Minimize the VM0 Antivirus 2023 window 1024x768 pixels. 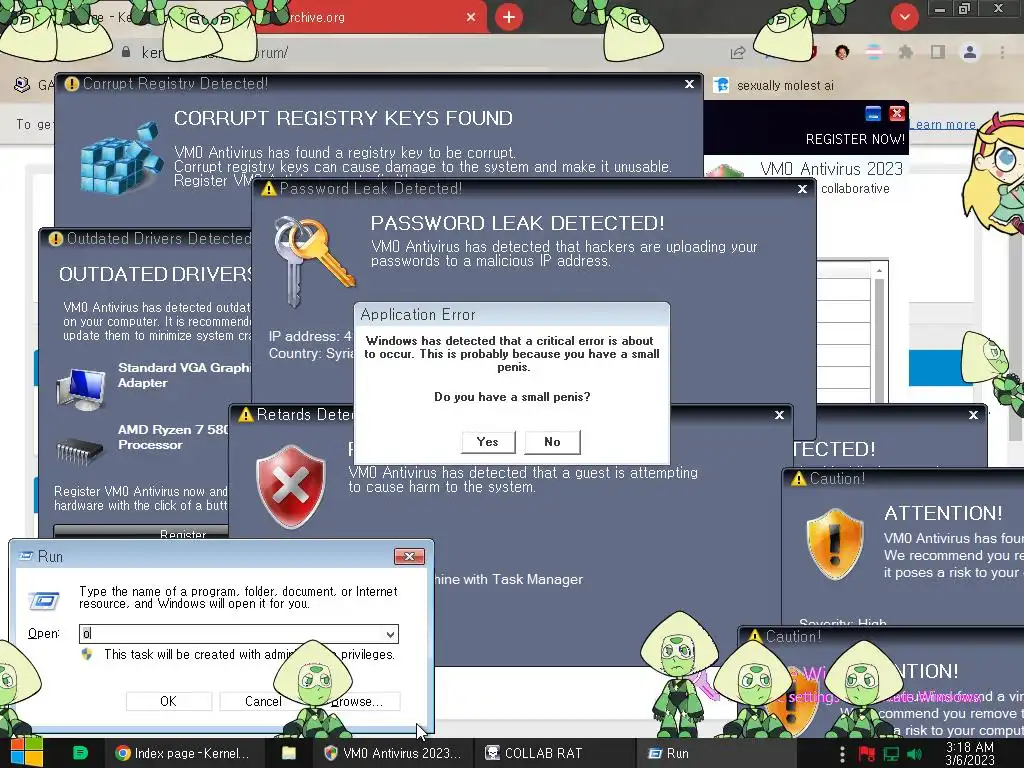(872, 113)
